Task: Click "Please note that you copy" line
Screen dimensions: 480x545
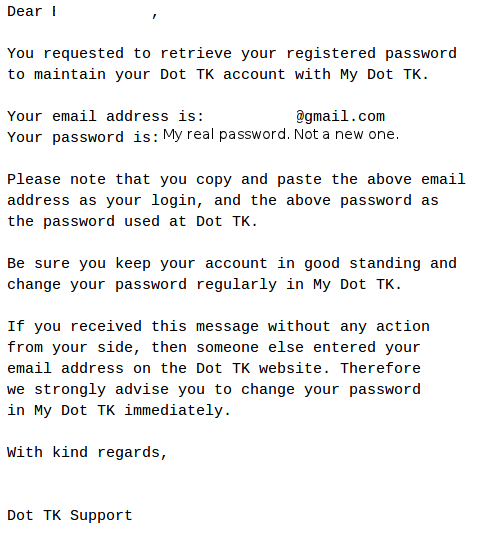Action: click(236, 180)
